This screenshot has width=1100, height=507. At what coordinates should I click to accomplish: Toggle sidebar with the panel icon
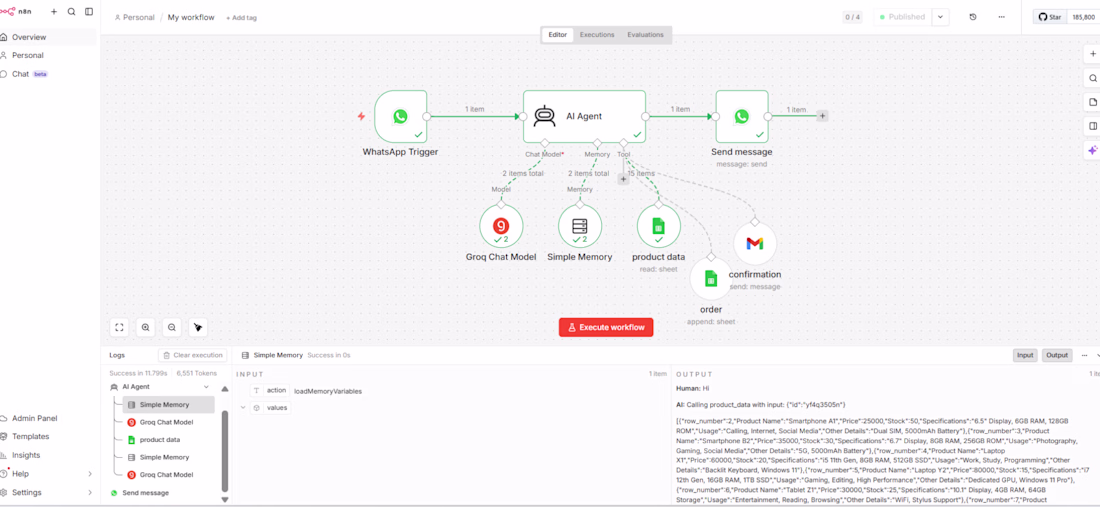pos(89,12)
